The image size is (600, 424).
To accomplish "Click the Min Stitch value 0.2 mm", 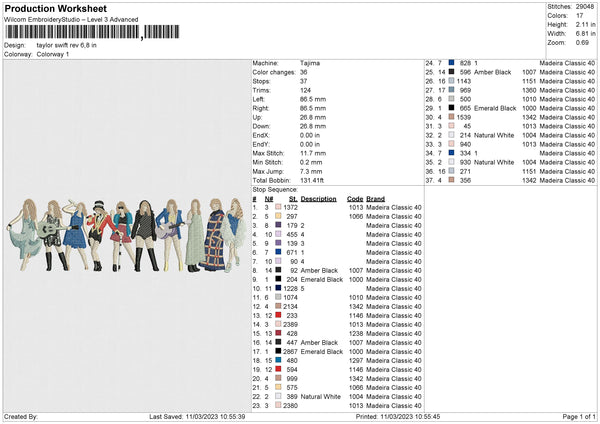I will coord(311,162).
